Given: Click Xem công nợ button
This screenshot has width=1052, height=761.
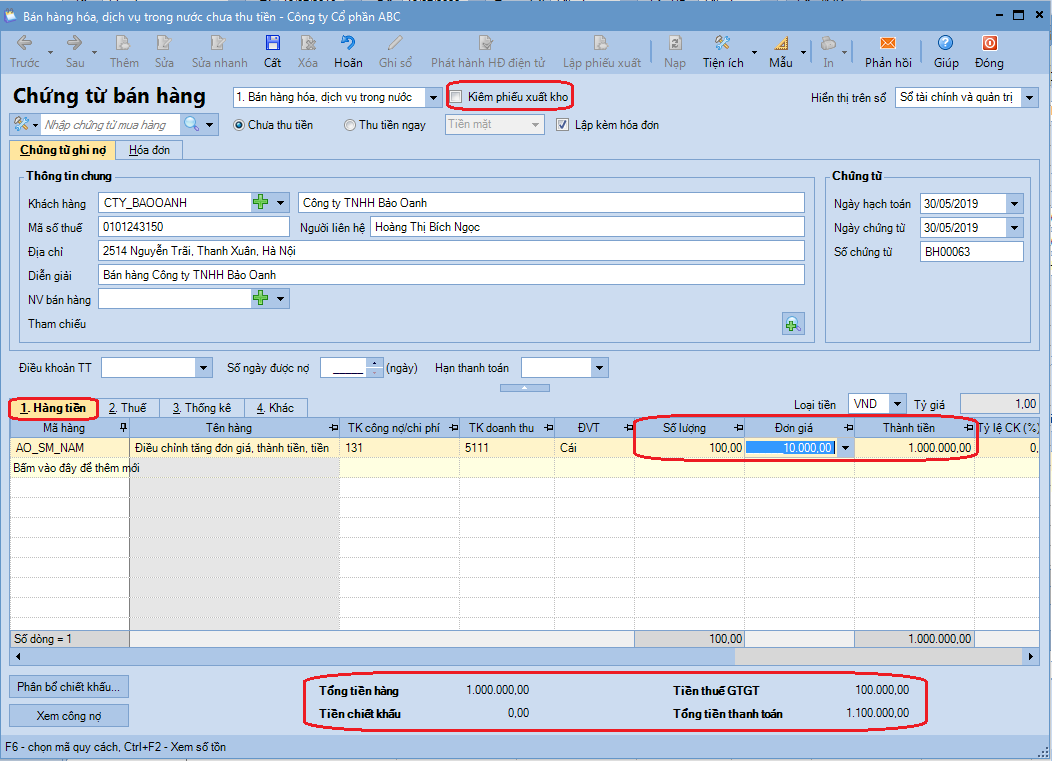Looking at the screenshot, I should pyautogui.click(x=68, y=715).
